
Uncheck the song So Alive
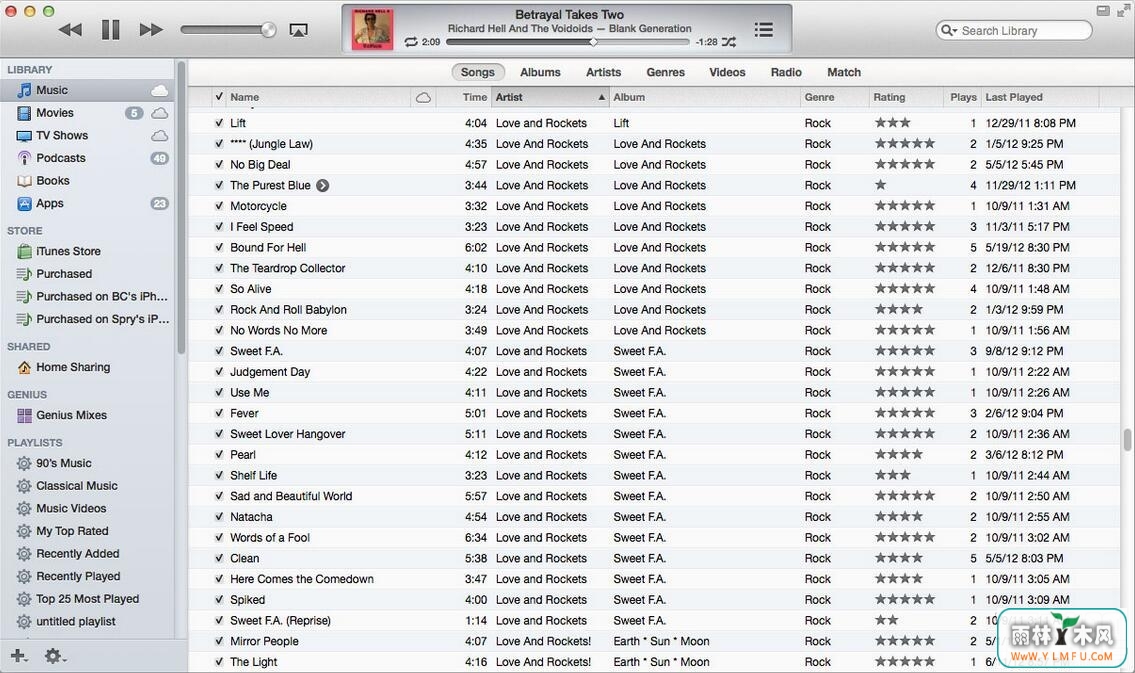pyautogui.click(x=219, y=289)
